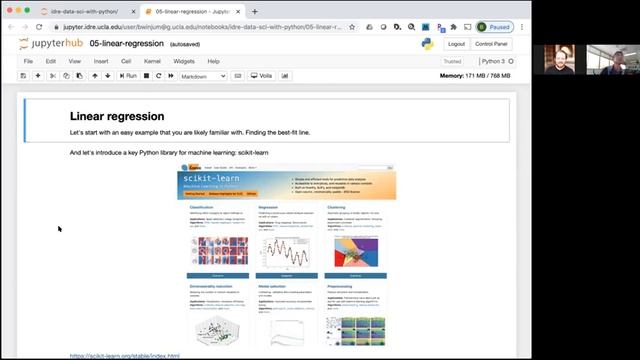Viewport: 640px width, 360px height.
Task: Paste cells below toolbar icon
Action: tap(80, 76)
